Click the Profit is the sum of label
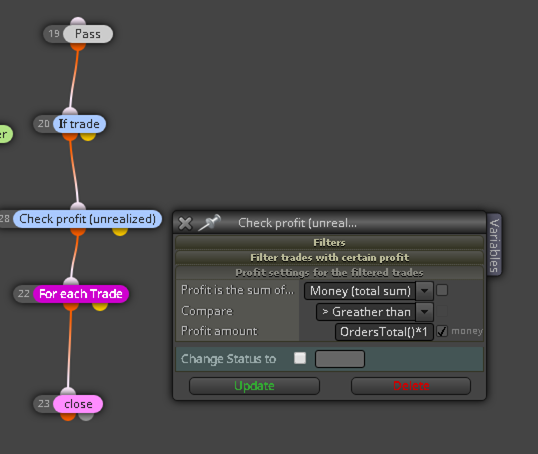 [x=237, y=290]
